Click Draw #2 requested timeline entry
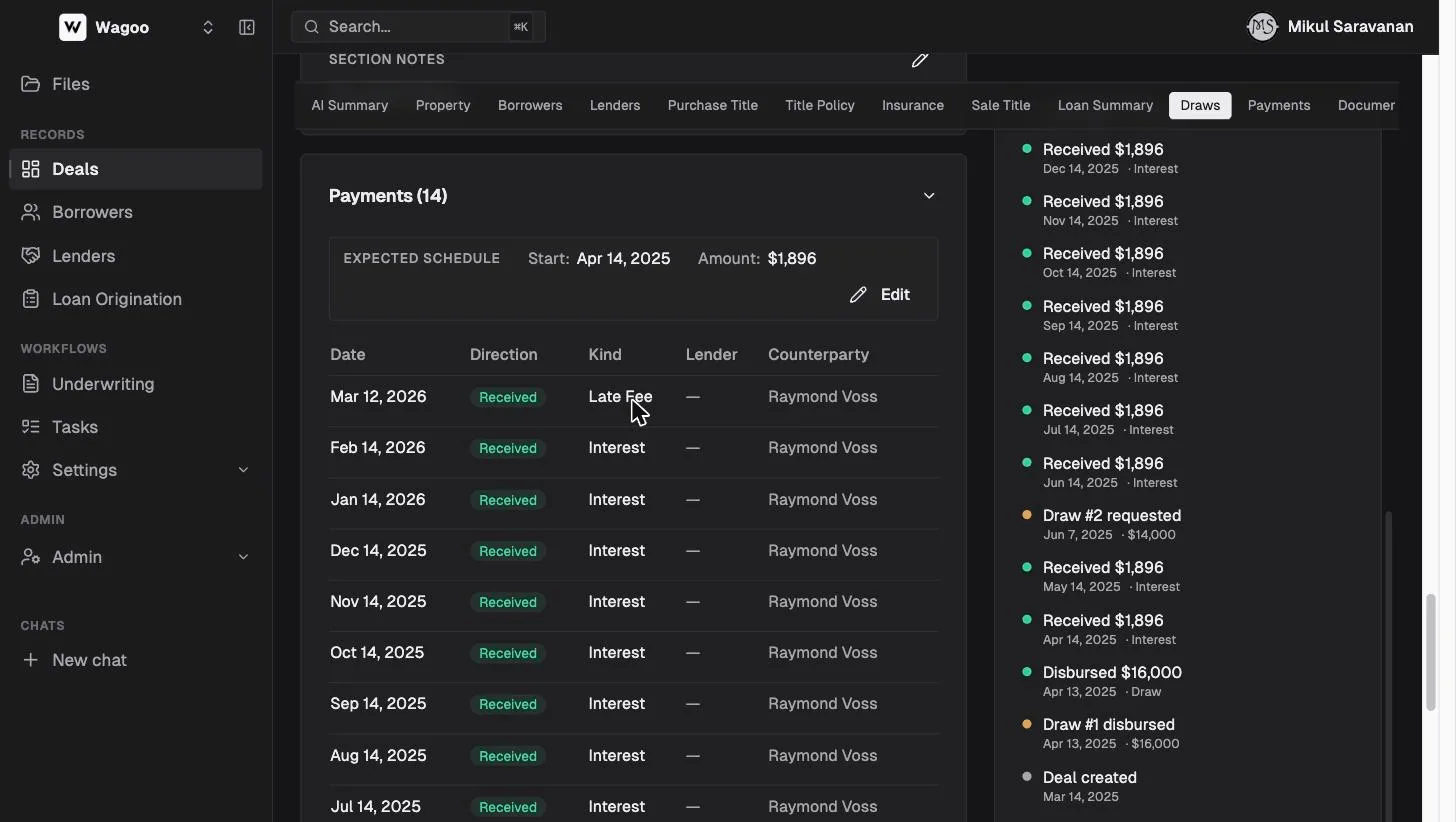This screenshot has width=1456, height=822. 1111,525
